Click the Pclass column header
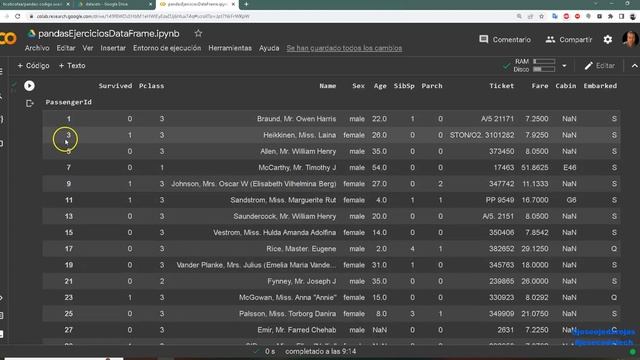 coord(151,86)
